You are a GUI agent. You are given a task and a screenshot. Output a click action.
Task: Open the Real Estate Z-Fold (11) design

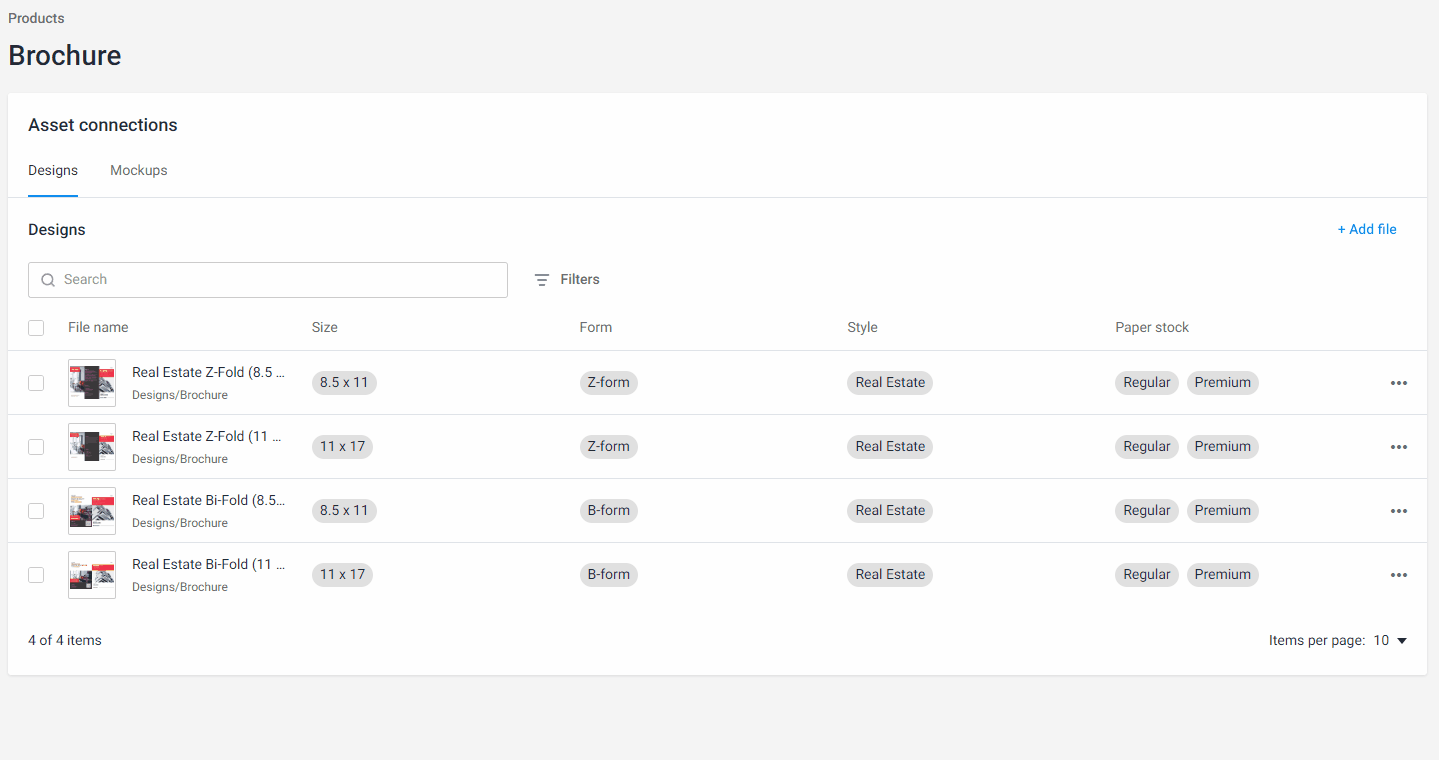(x=207, y=436)
